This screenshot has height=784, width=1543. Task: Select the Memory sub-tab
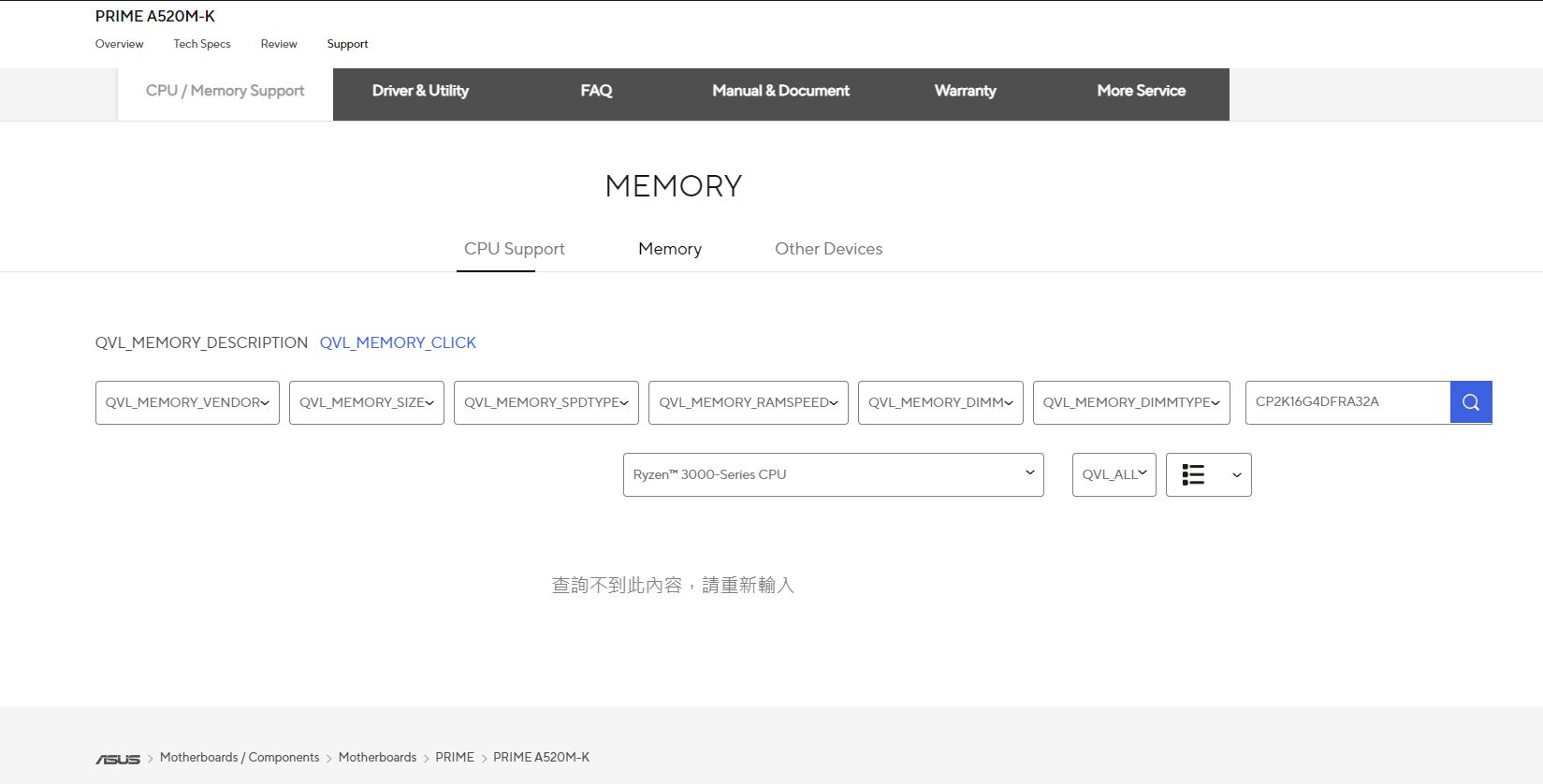[x=670, y=249]
